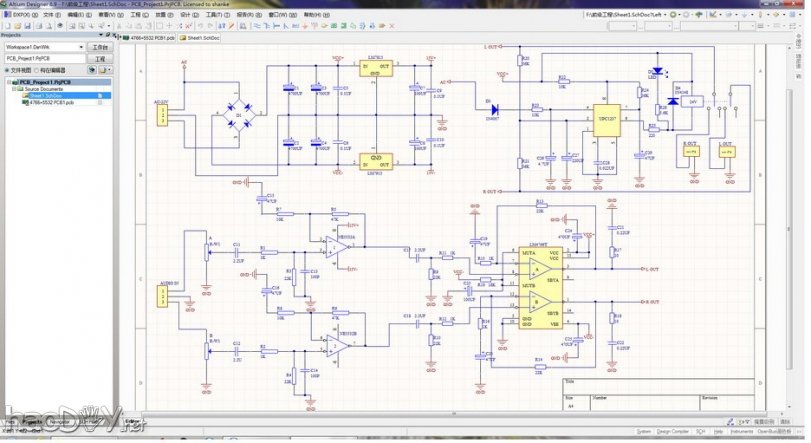Select 4766+5532 PCB1.pcb in project tree
The width and height of the screenshot is (811, 443).
pos(52,103)
